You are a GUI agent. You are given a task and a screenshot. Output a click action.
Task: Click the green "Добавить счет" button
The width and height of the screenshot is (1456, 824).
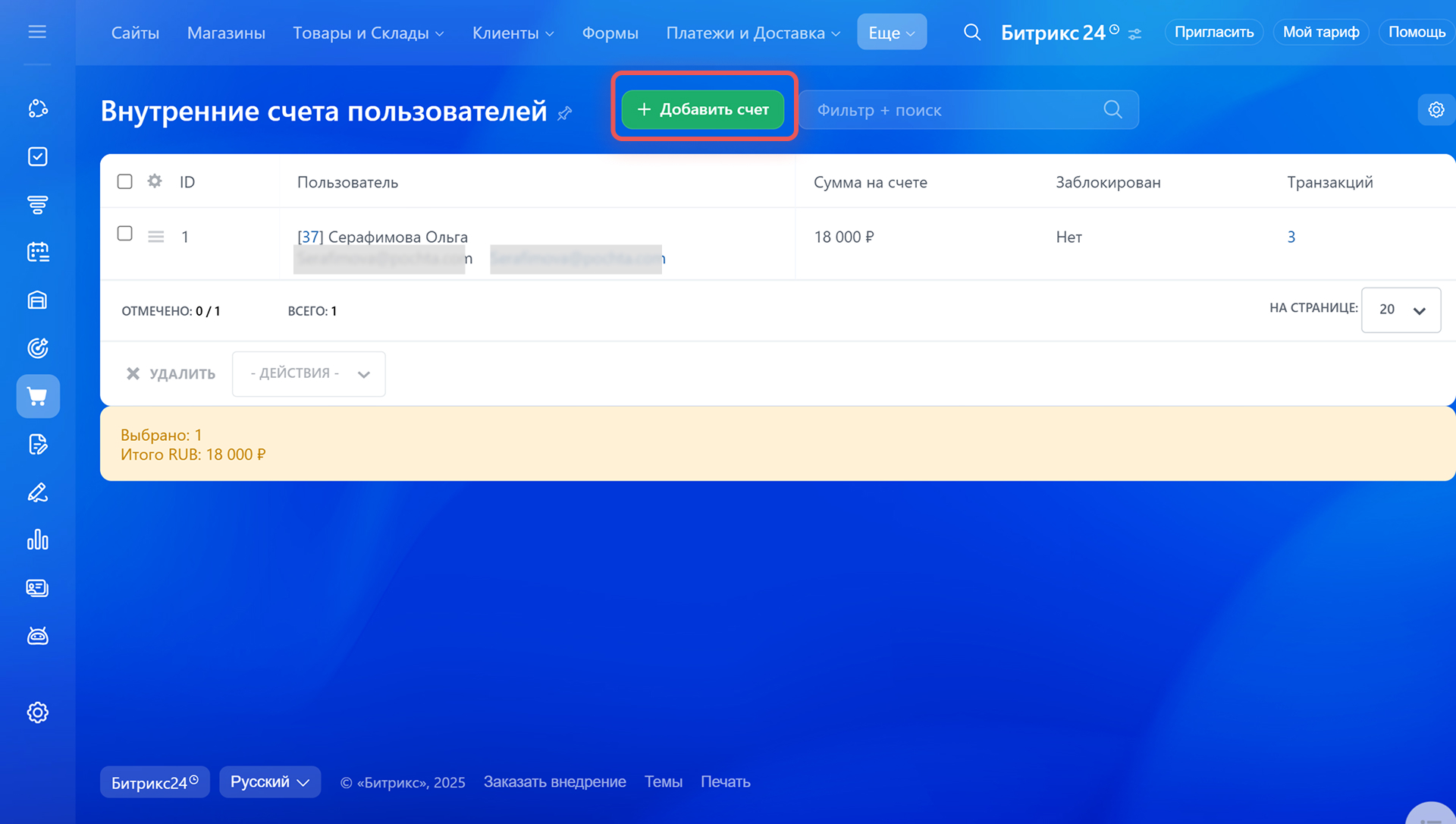pos(703,109)
